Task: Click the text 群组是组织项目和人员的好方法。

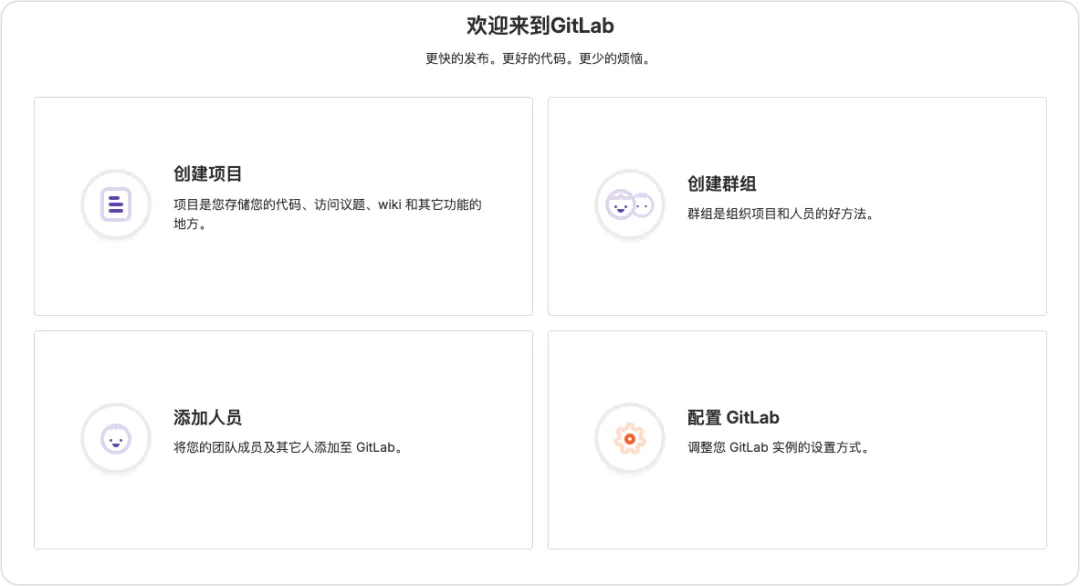Action: [782, 214]
